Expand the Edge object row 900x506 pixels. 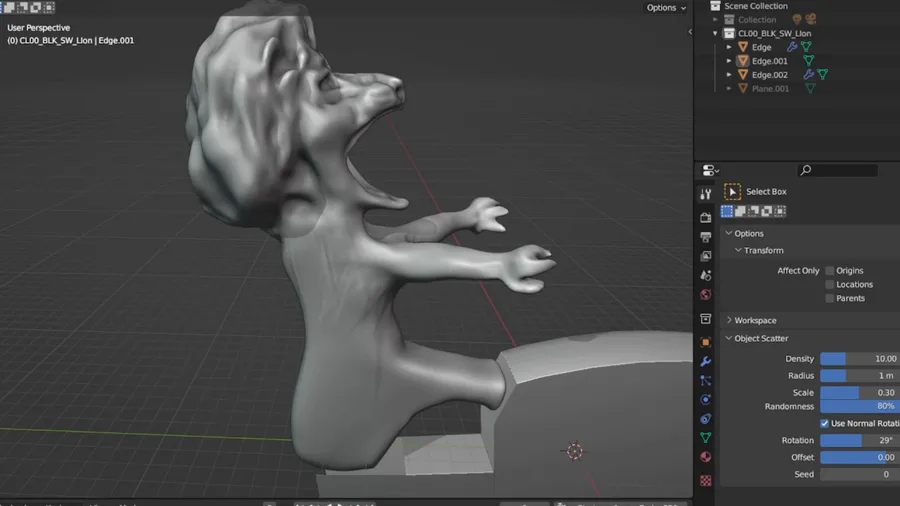pyautogui.click(x=729, y=47)
